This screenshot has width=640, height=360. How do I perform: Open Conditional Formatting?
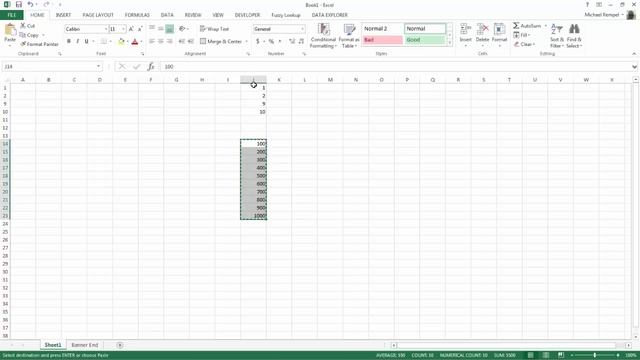click(323, 36)
